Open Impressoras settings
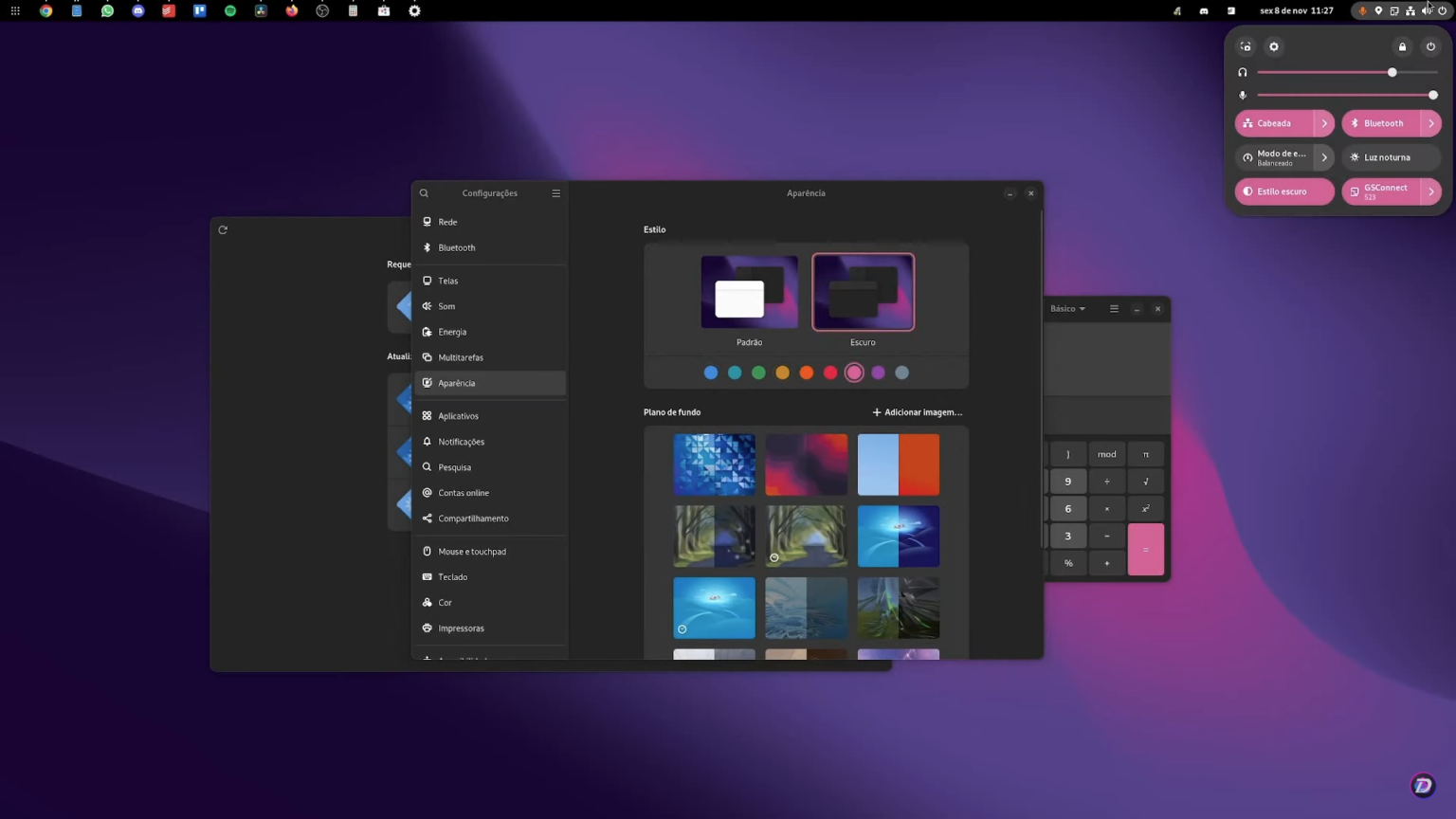This screenshot has height=819, width=1456. tap(461, 628)
